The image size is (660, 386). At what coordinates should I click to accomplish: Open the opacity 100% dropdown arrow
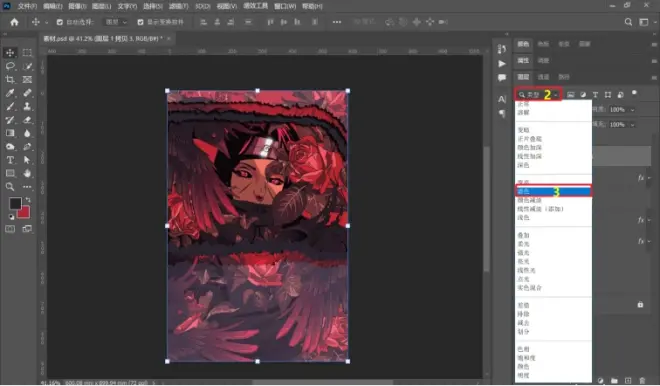[632, 110]
